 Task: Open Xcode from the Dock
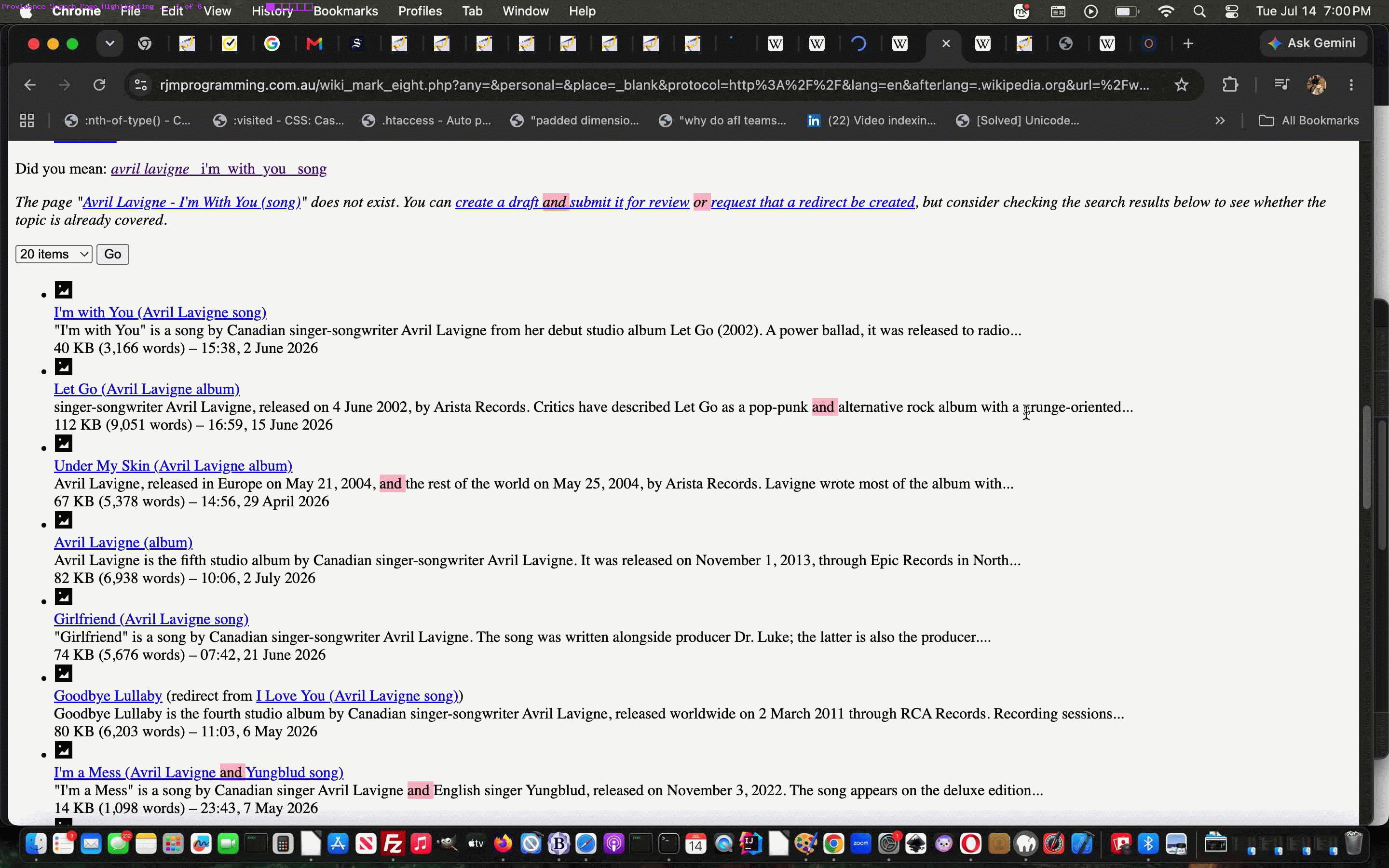[x=1081, y=844]
